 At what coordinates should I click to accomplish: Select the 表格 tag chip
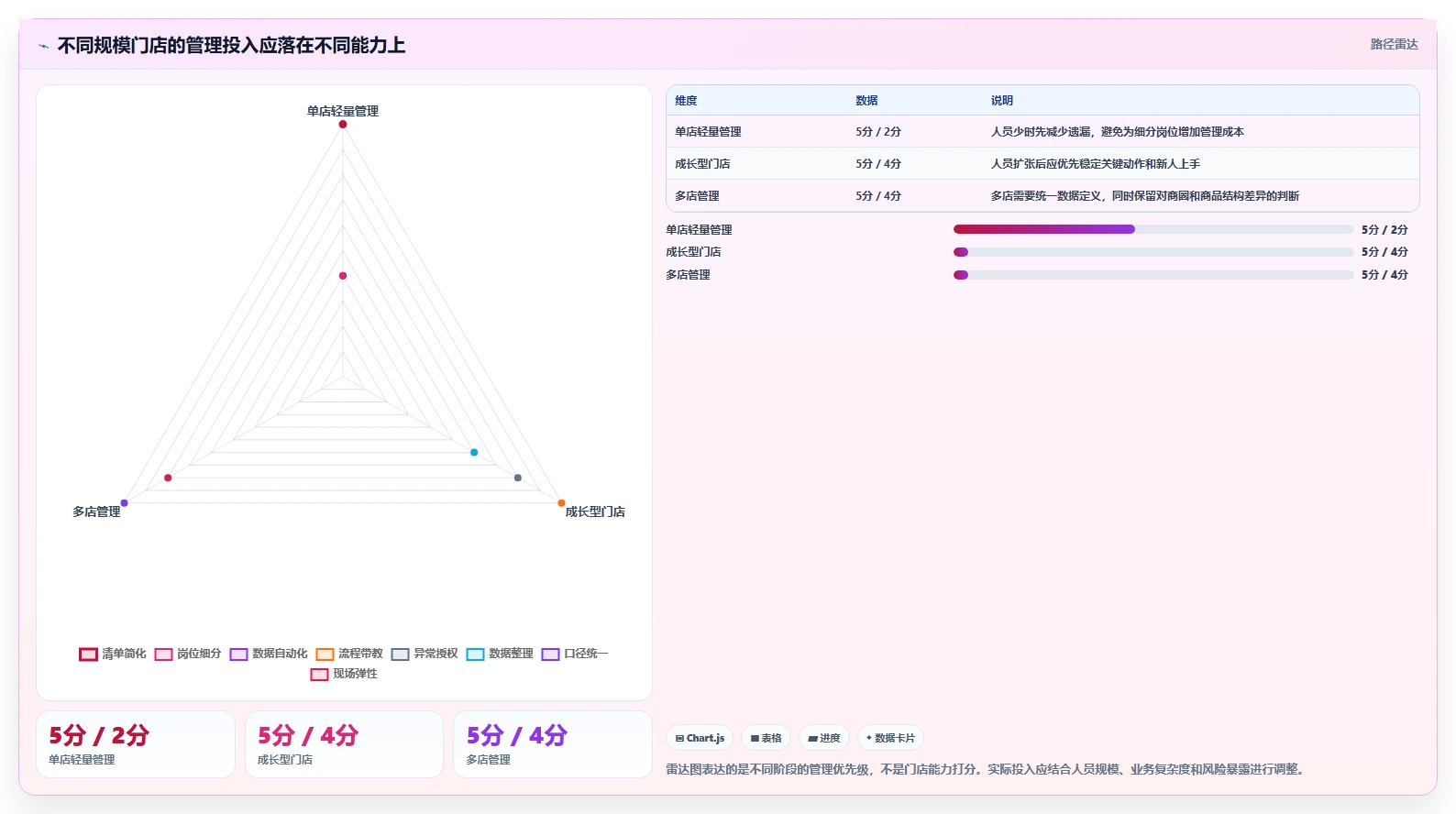(x=766, y=738)
